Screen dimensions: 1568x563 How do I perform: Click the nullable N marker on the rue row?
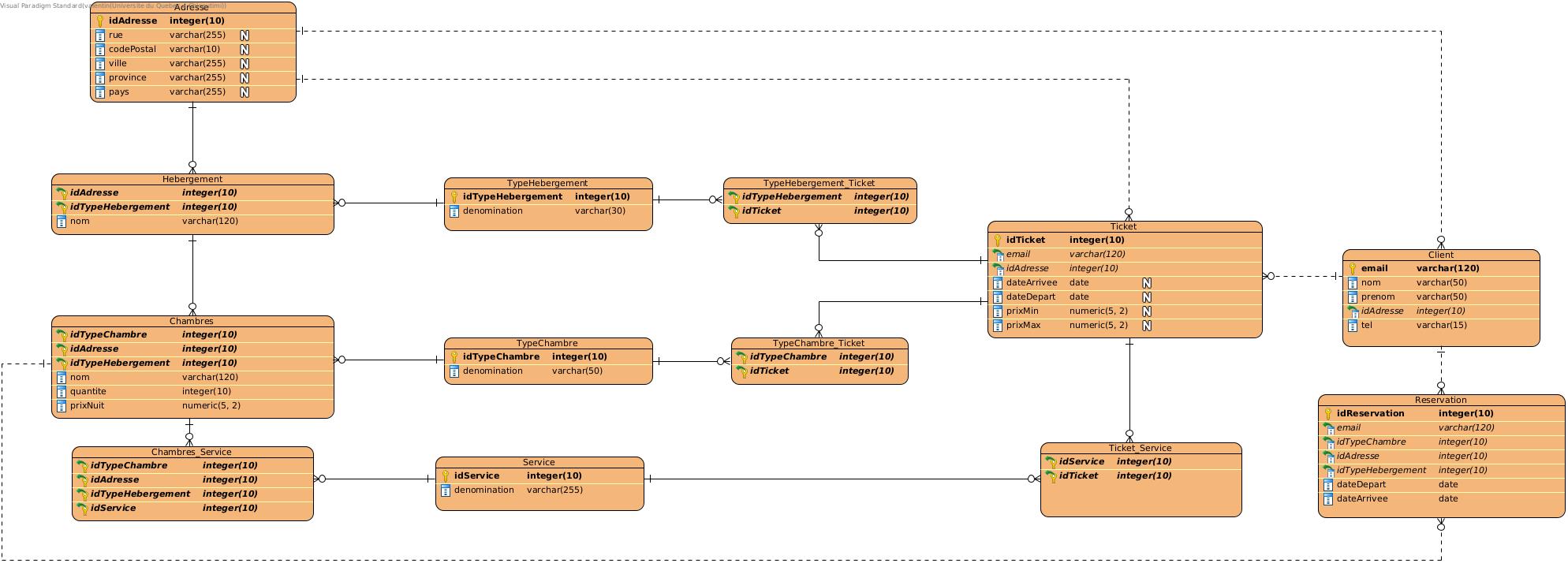coord(245,35)
